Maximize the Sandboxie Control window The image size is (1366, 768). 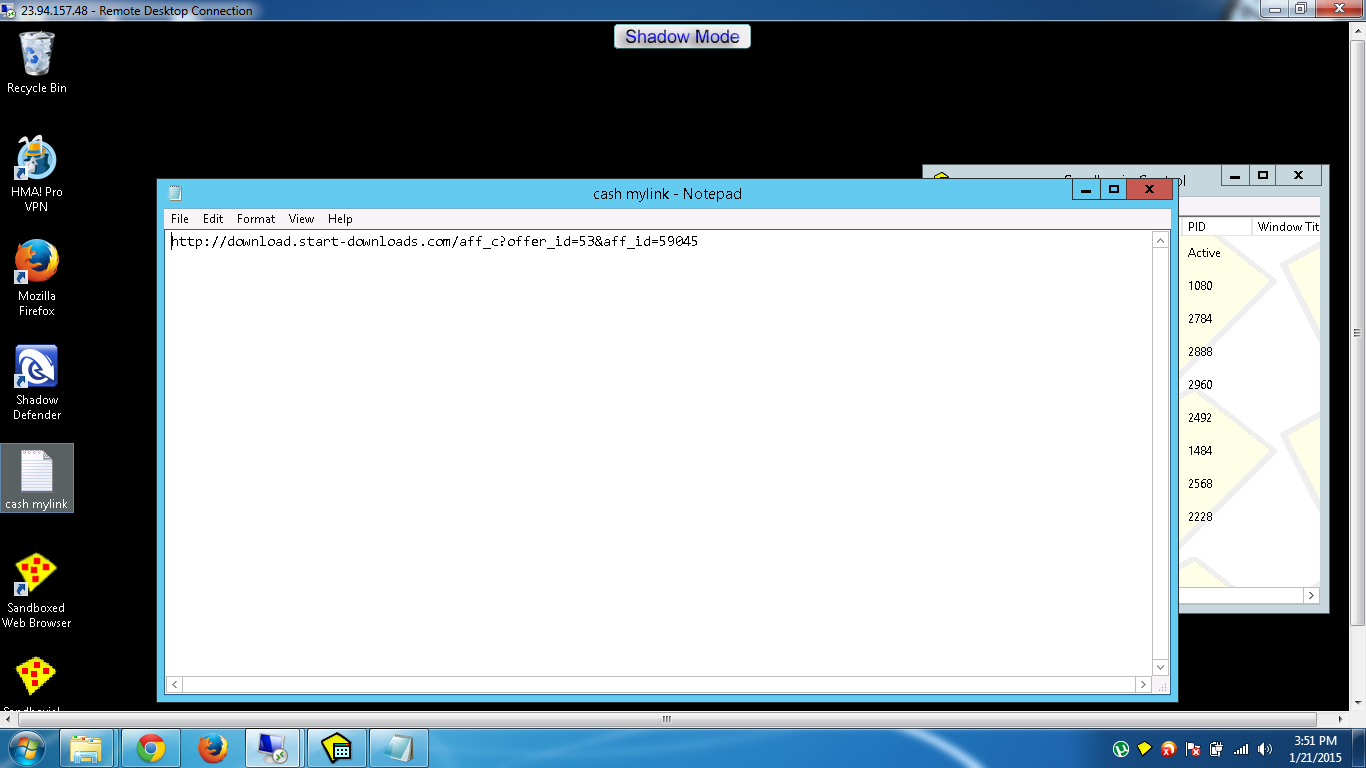(x=1263, y=175)
